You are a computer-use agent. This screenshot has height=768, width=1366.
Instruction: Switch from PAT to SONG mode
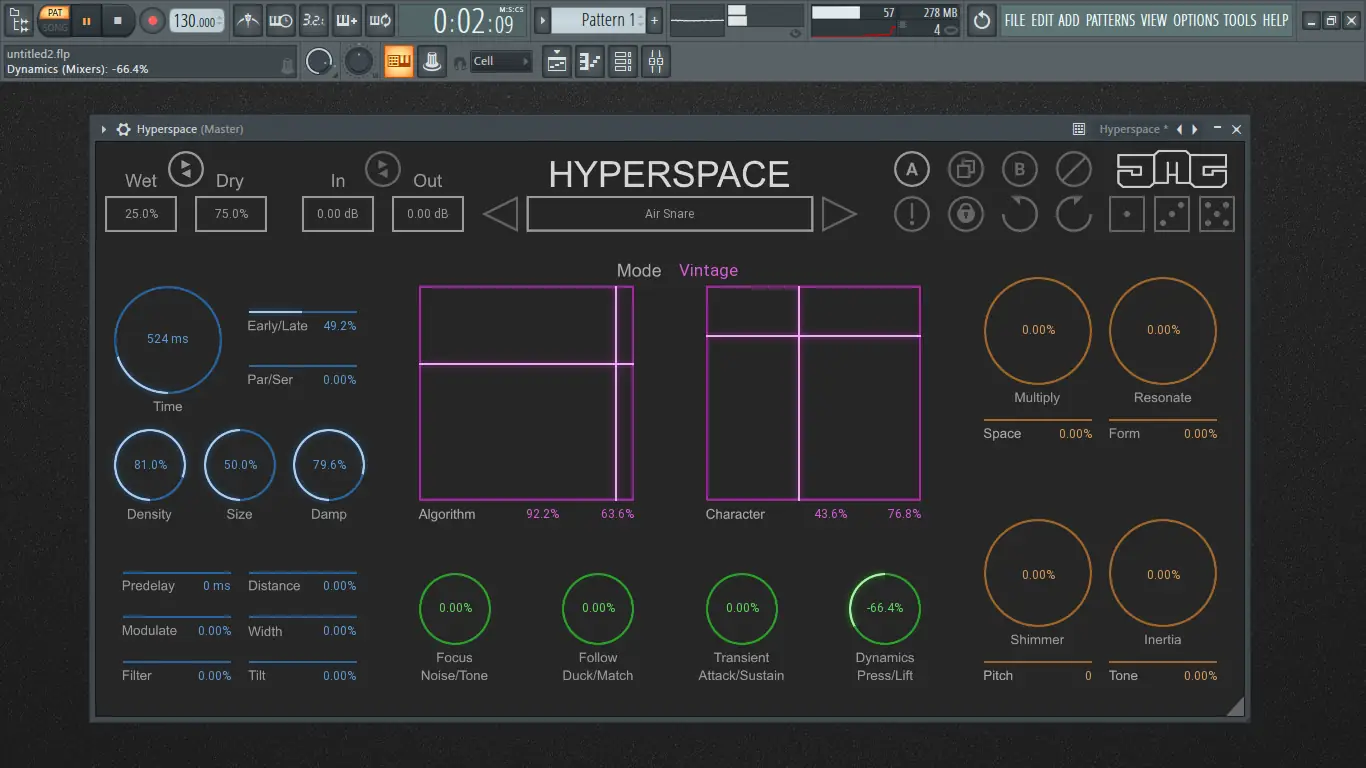pos(54,26)
